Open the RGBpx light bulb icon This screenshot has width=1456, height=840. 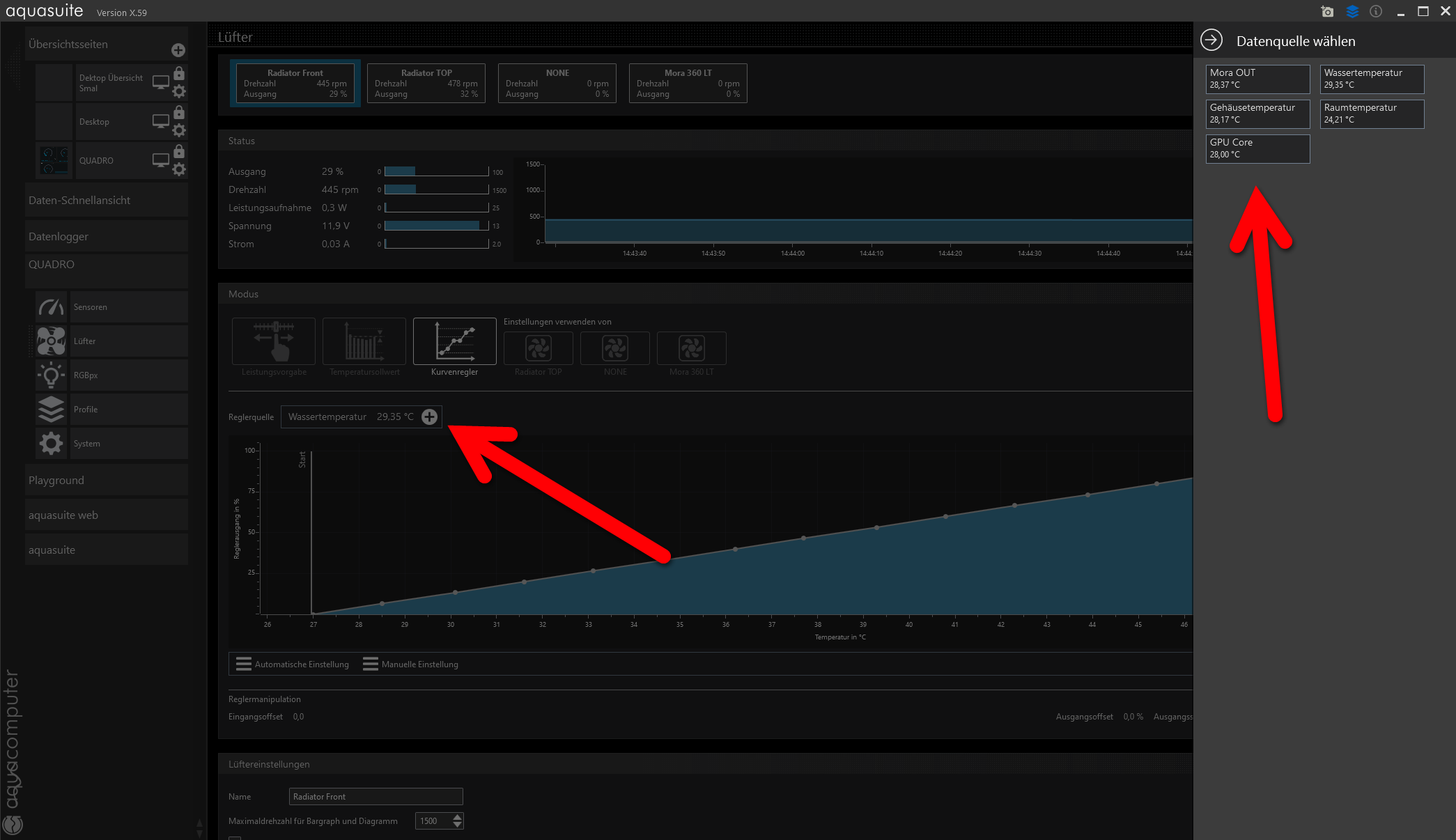click(x=51, y=375)
